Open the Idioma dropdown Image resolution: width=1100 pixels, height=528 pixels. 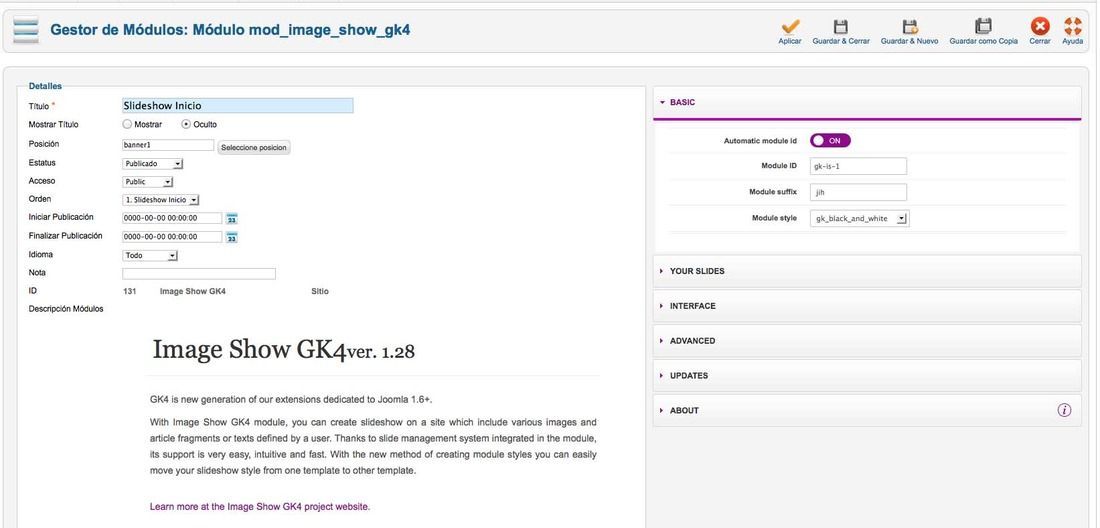(150, 255)
